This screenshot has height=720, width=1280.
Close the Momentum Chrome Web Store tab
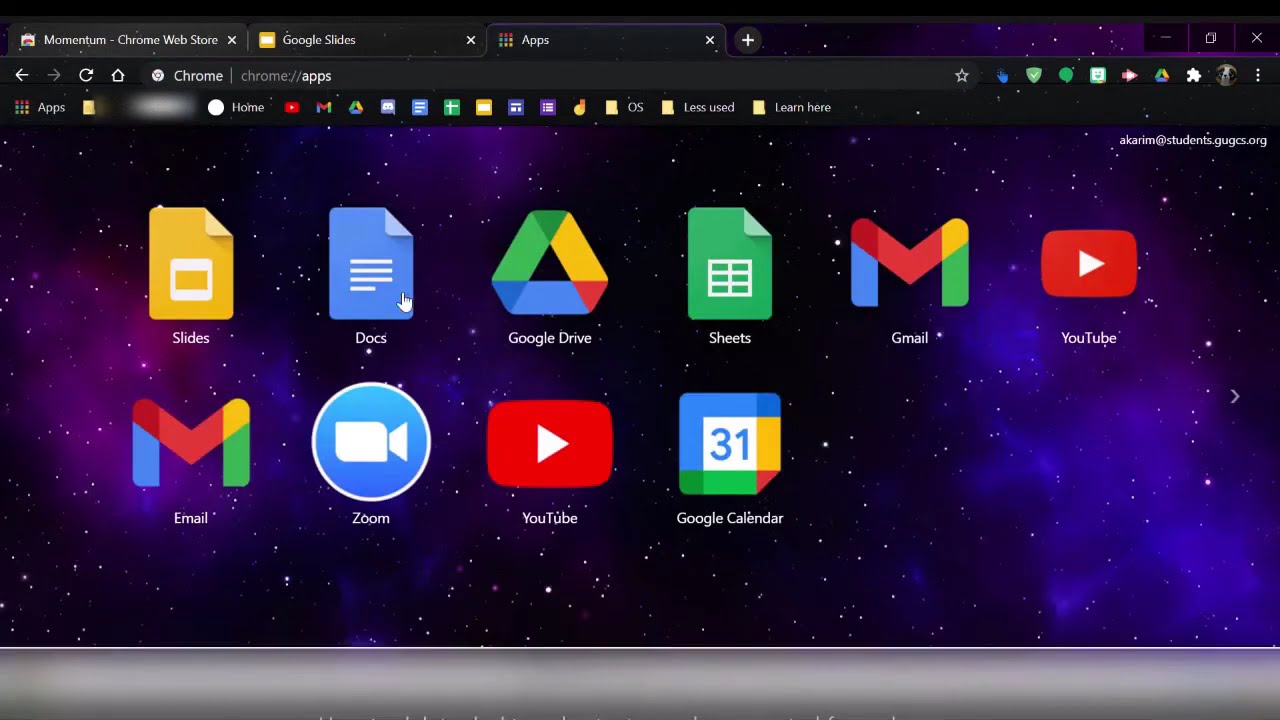point(232,40)
